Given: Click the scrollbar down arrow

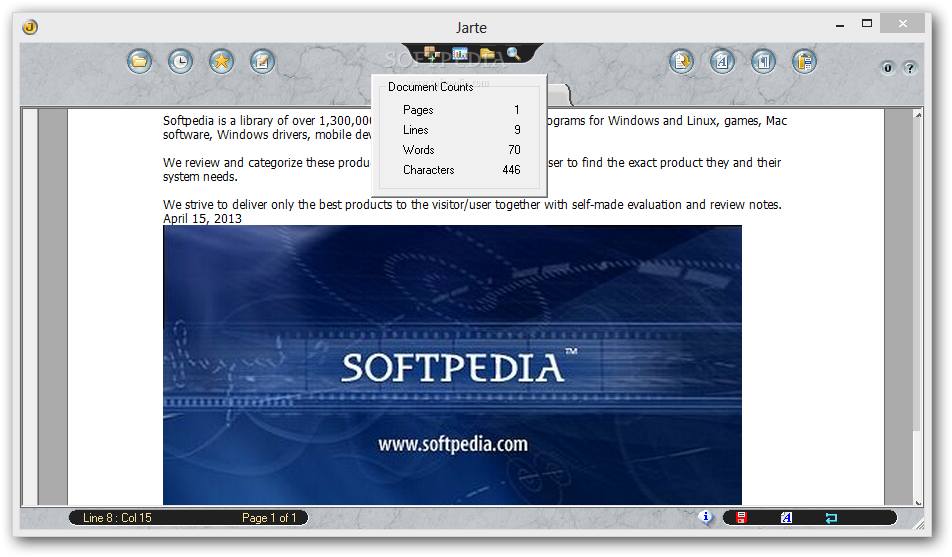Looking at the screenshot, I should [918, 502].
